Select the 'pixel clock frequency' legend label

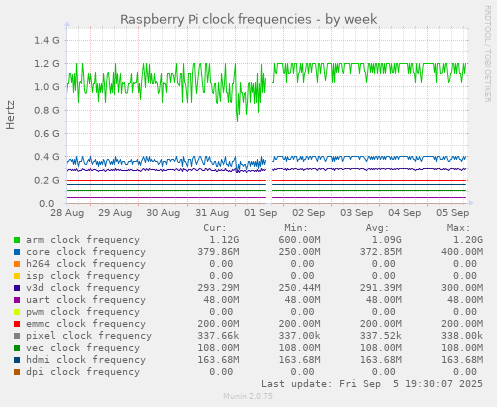pyautogui.click(x=89, y=336)
